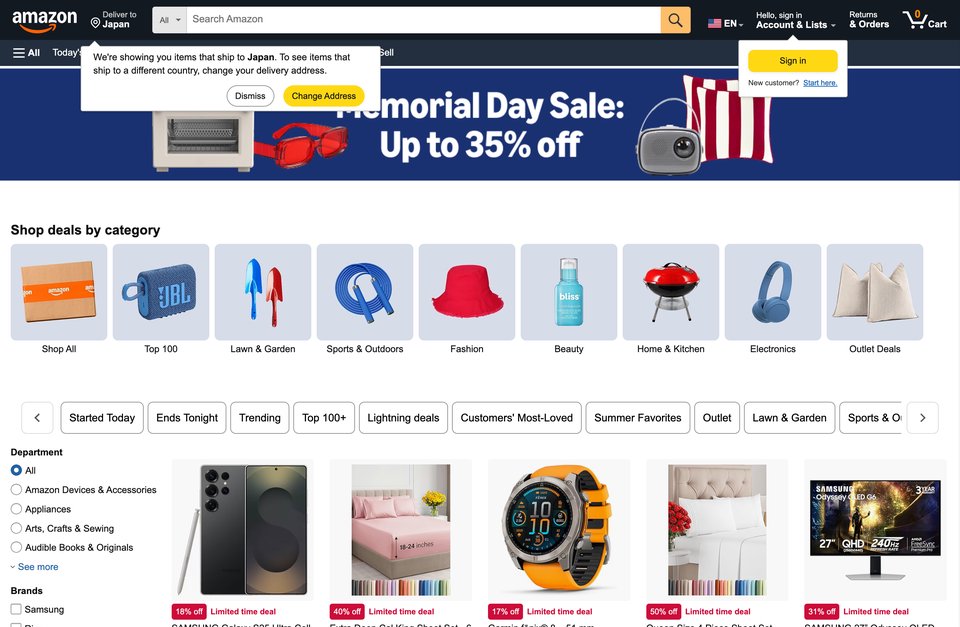This screenshot has width=960, height=627.
Task: Open the shopping Cart icon
Action: (x=924, y=20)
